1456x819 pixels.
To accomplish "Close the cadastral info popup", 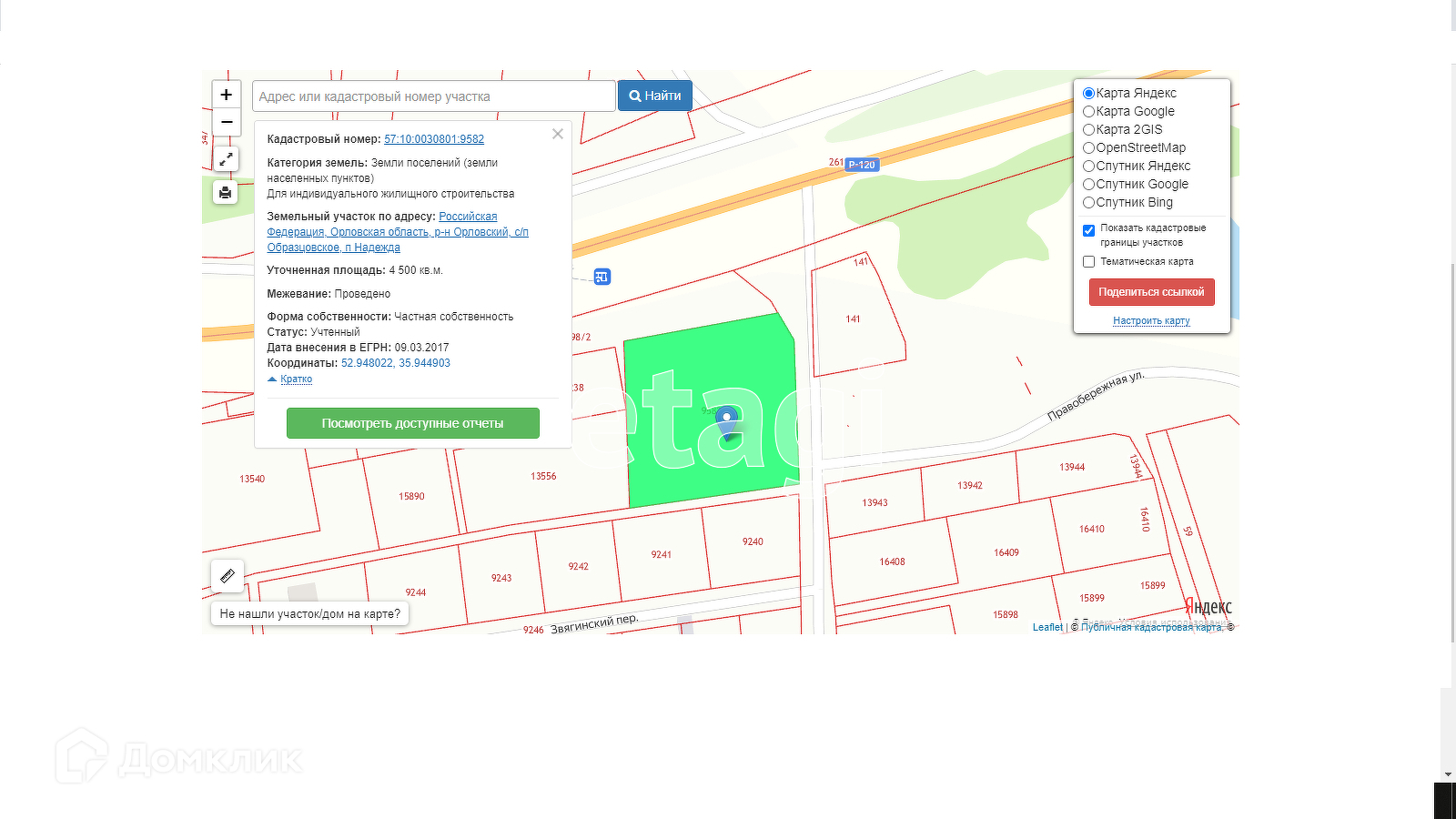I will tap(558, 134).
